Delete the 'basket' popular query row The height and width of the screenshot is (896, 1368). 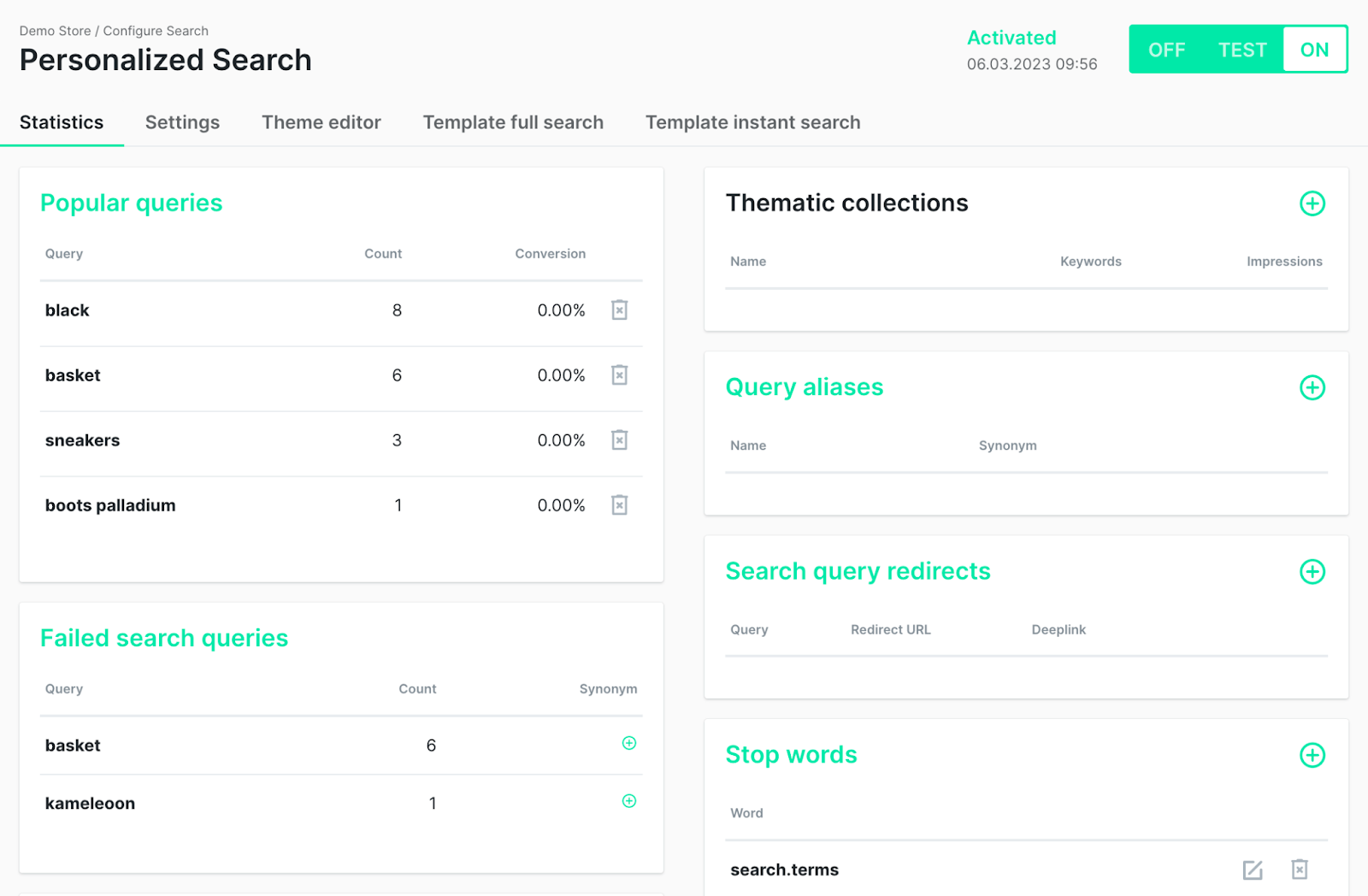click(619, 374)
